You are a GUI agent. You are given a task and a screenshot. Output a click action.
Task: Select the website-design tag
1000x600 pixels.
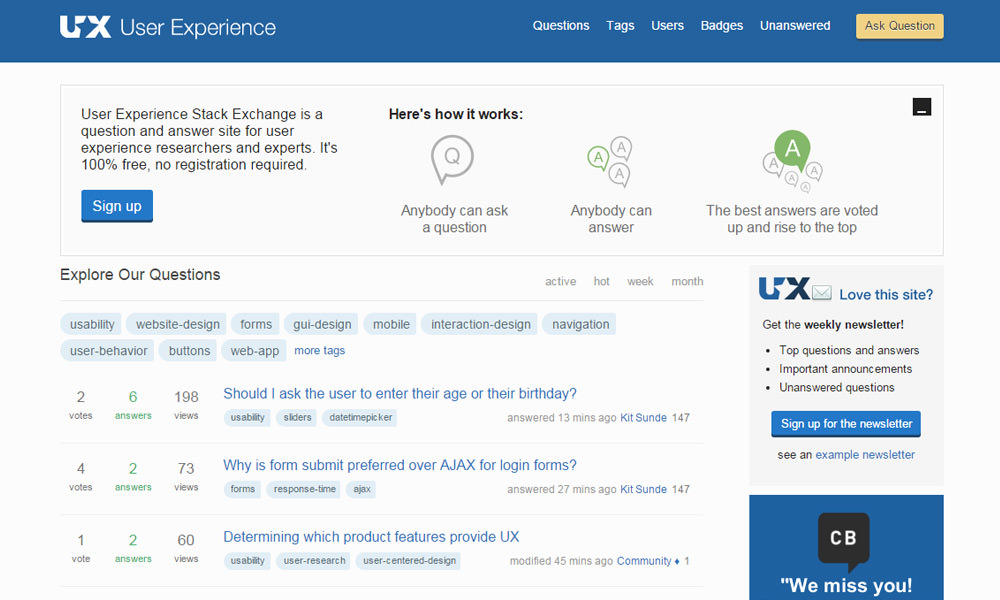pos(177,324)
